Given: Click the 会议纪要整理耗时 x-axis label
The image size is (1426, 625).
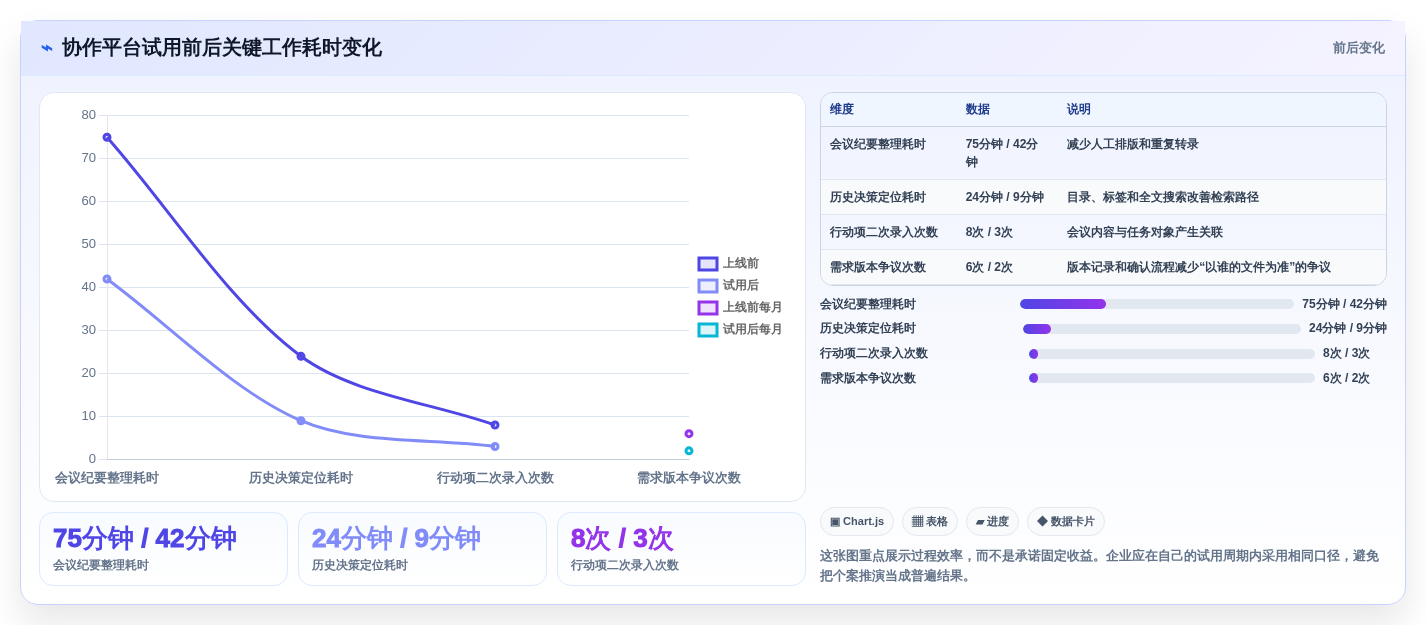Looking at the screenshot, I should (107, 478).
